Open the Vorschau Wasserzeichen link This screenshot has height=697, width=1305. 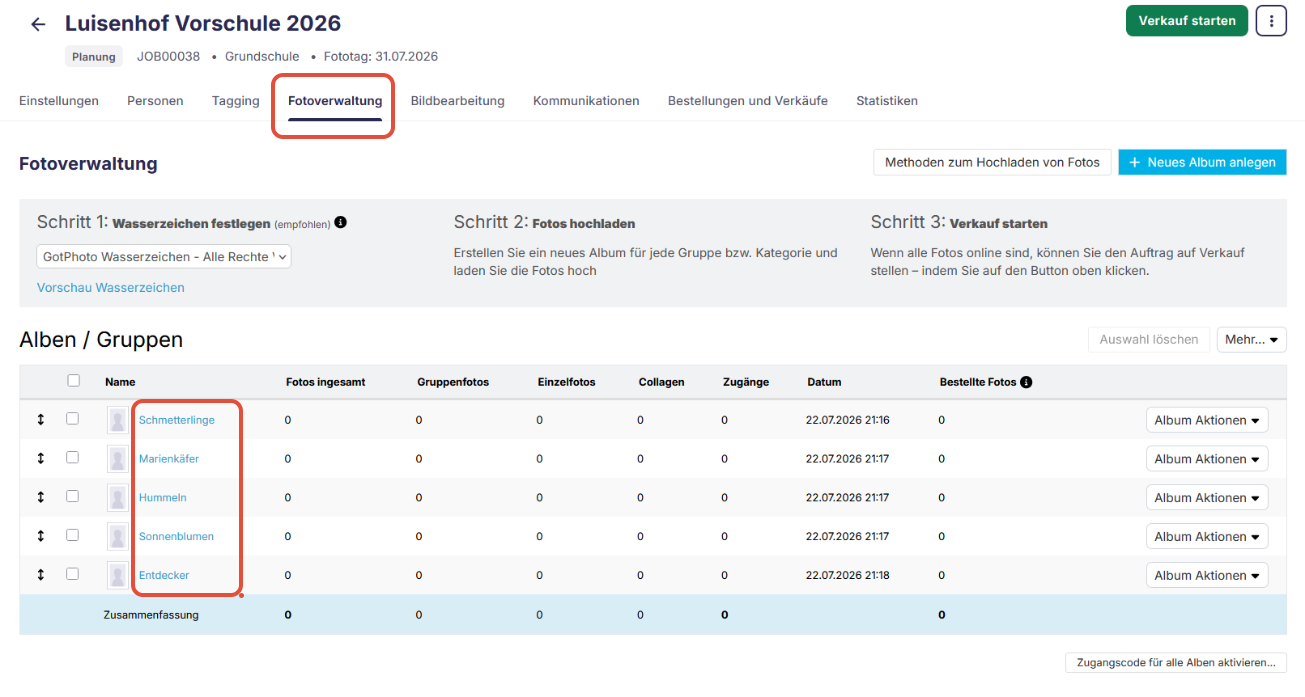click(x=111, y=288)
